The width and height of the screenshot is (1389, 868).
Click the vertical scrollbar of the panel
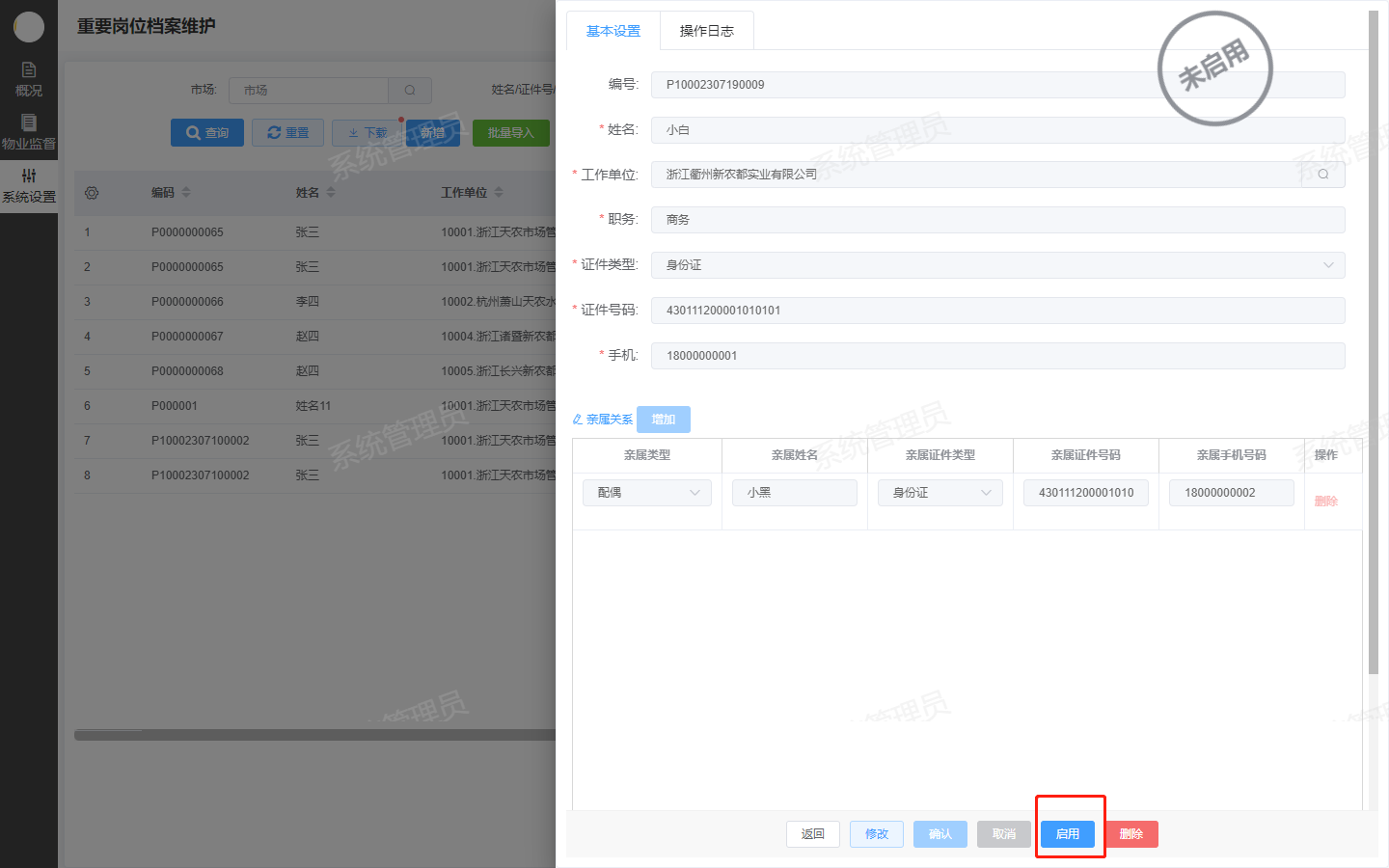[x=1374, y=338]
